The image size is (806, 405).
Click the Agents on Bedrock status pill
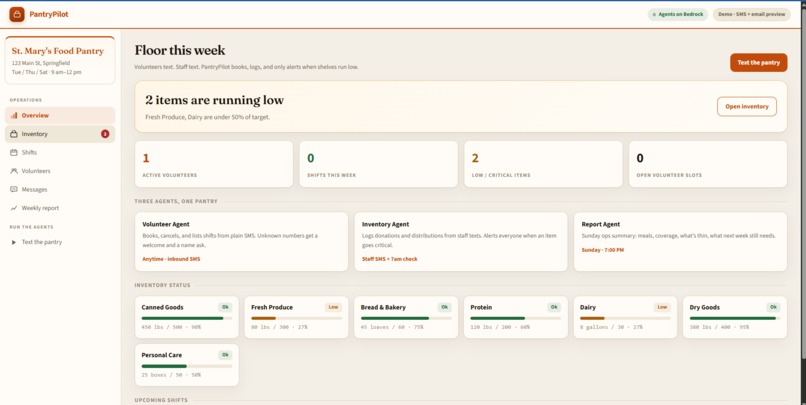click(x=678, y=14)
